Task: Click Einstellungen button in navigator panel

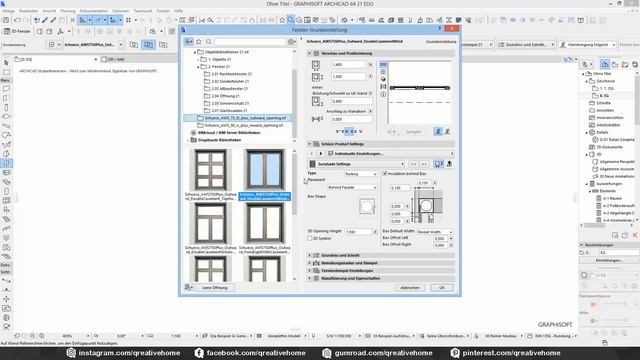Action: pos(609,260)
